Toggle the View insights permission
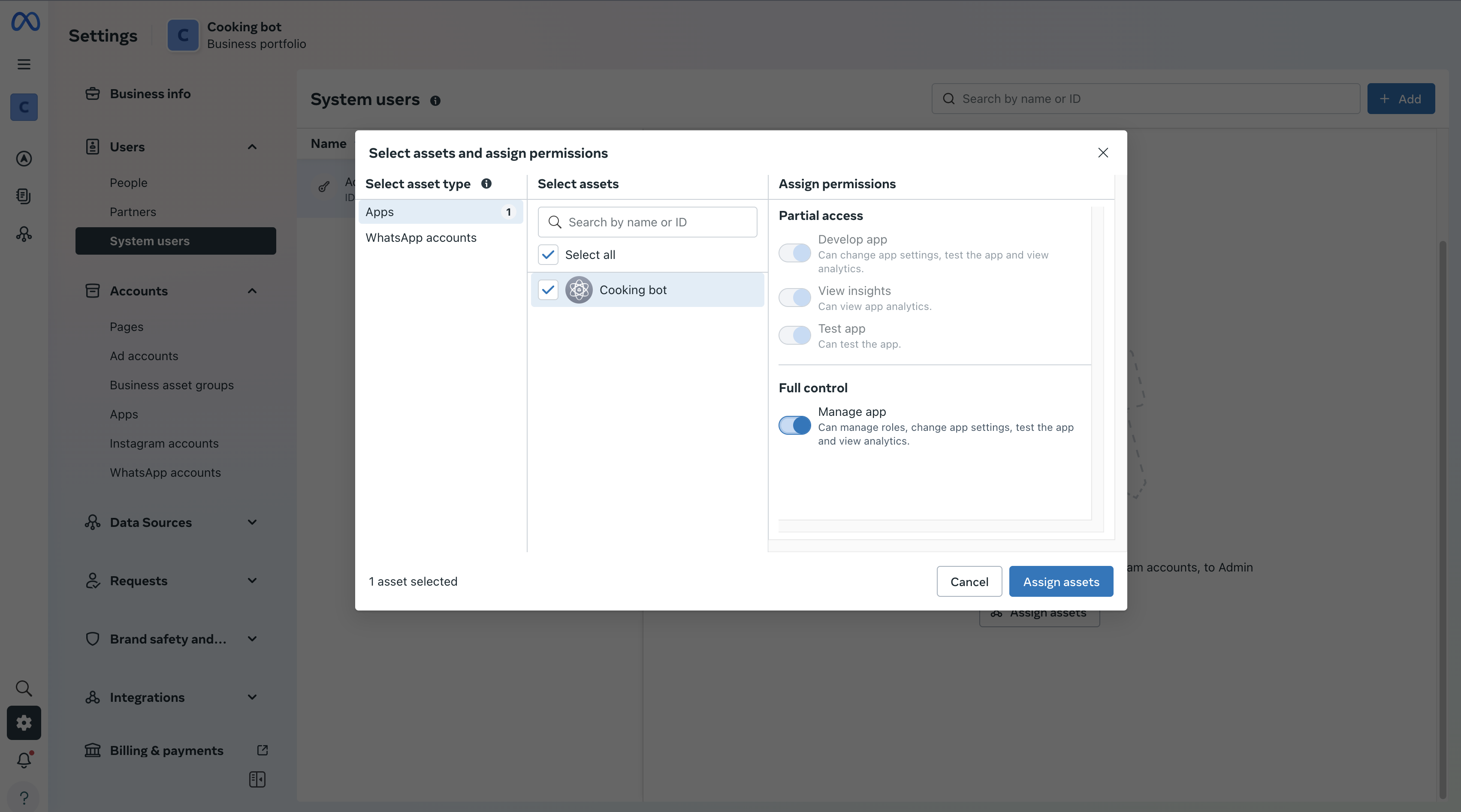This screenshot has height=812, width=1461. coord(794,297)
